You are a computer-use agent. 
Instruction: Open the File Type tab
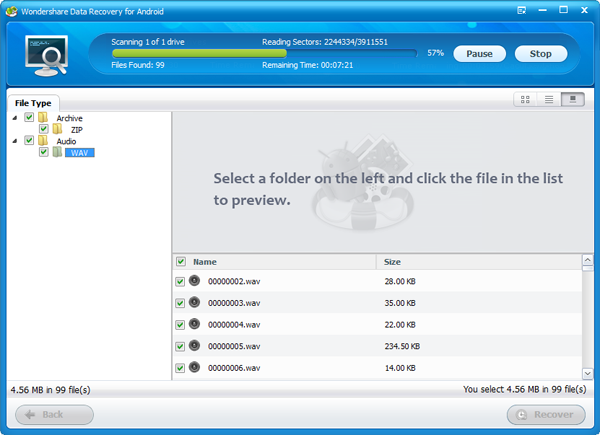pyautogui.click(x=33, y=103)
